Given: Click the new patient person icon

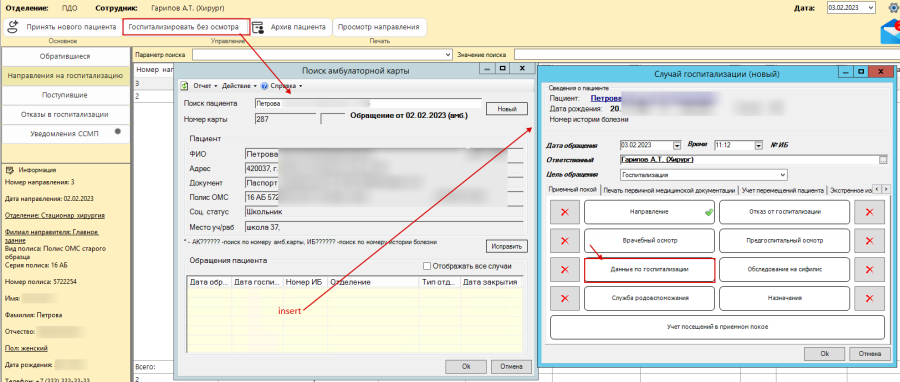Looking at the screenshot, I should point(14,27).
